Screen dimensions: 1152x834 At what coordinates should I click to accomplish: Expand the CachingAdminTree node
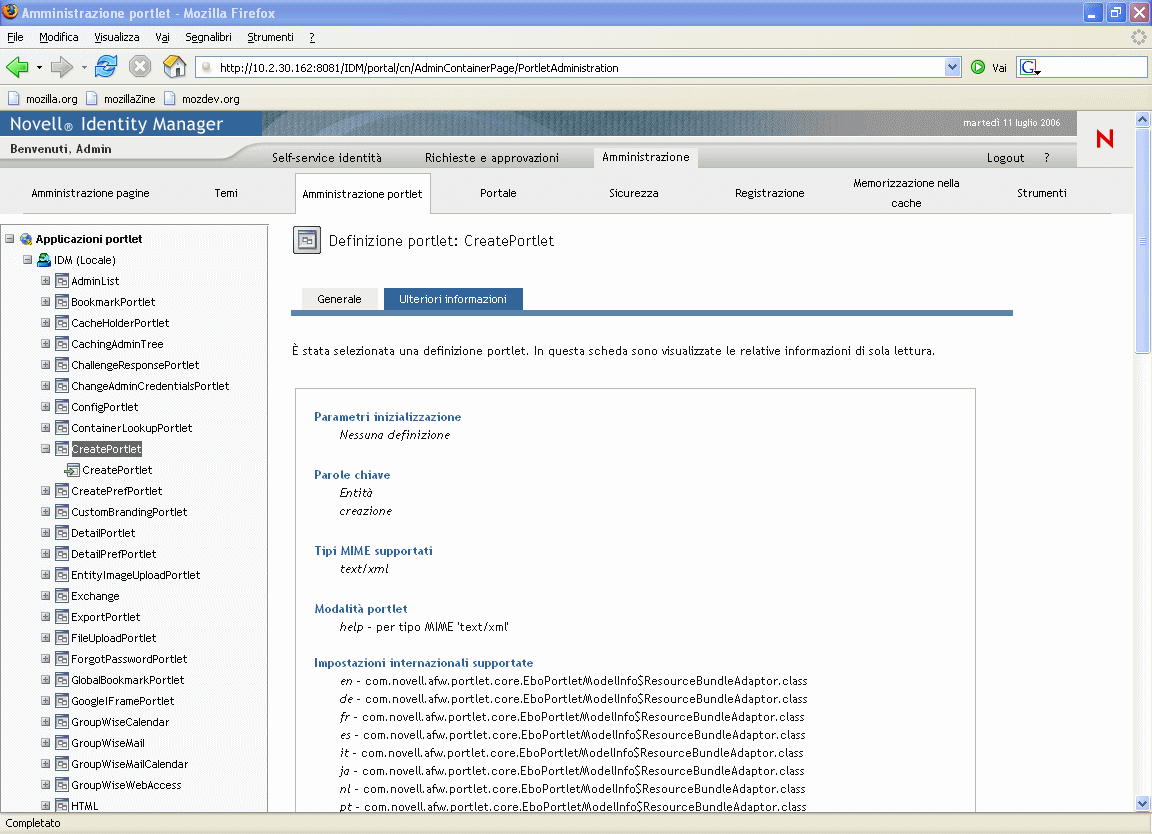coord(46,343)
